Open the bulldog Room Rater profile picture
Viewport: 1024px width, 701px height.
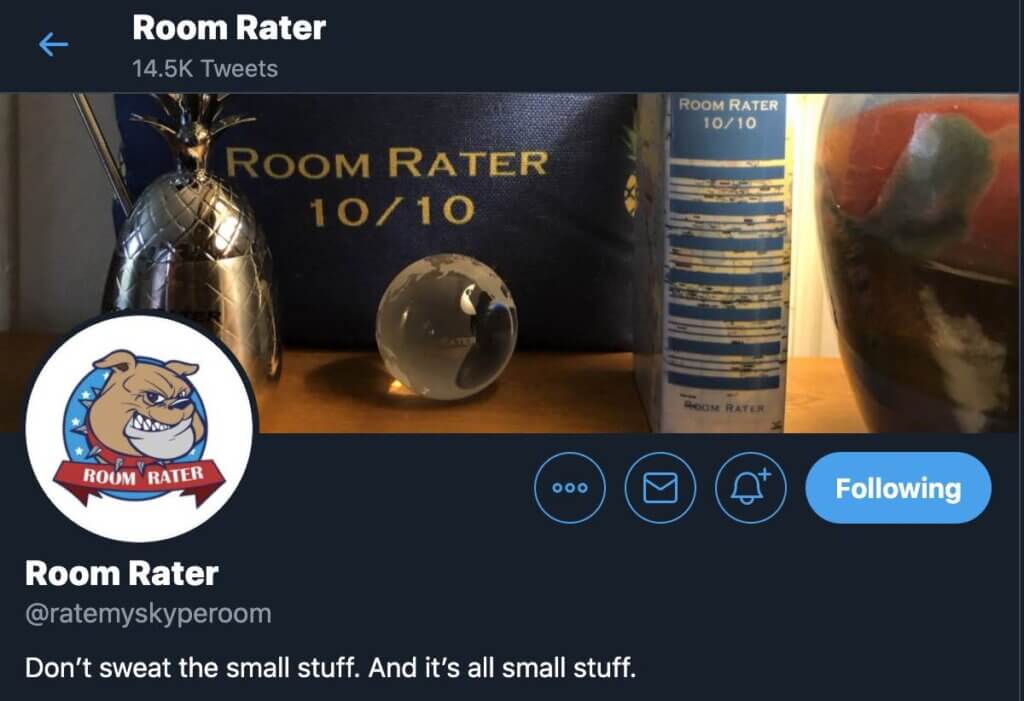139,428
